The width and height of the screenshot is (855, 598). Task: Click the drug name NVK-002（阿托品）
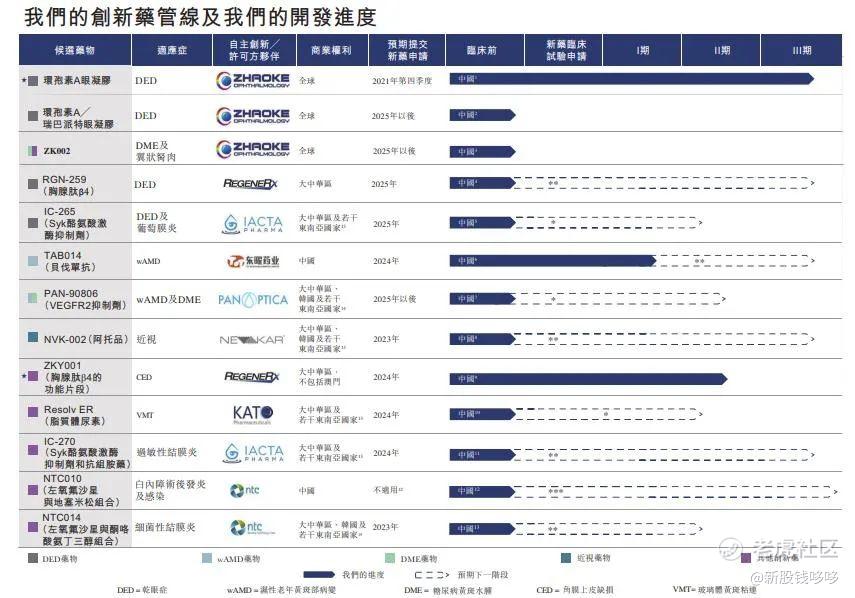(x=86, y=339)
